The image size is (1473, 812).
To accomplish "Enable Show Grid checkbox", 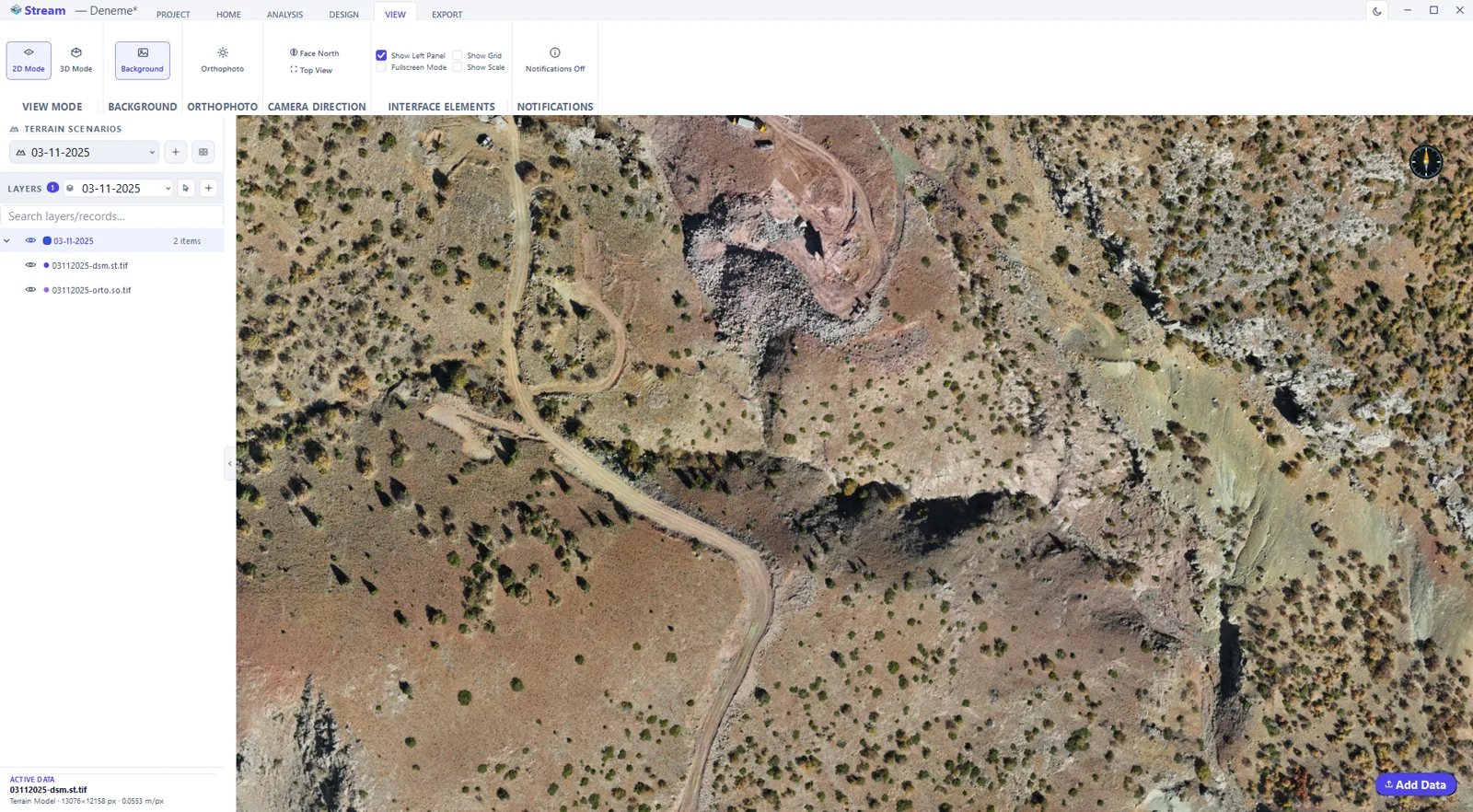I will [x=458, y=55].
